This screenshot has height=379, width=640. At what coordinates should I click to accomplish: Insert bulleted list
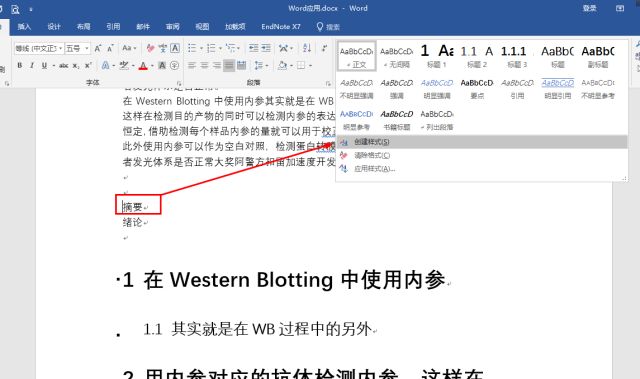tap(192, 48)
